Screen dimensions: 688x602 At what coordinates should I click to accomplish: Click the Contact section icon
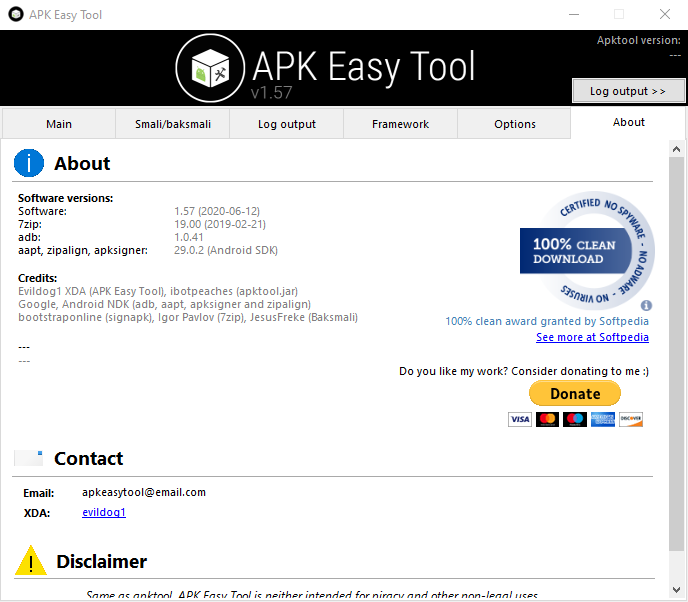click(29, 458)
